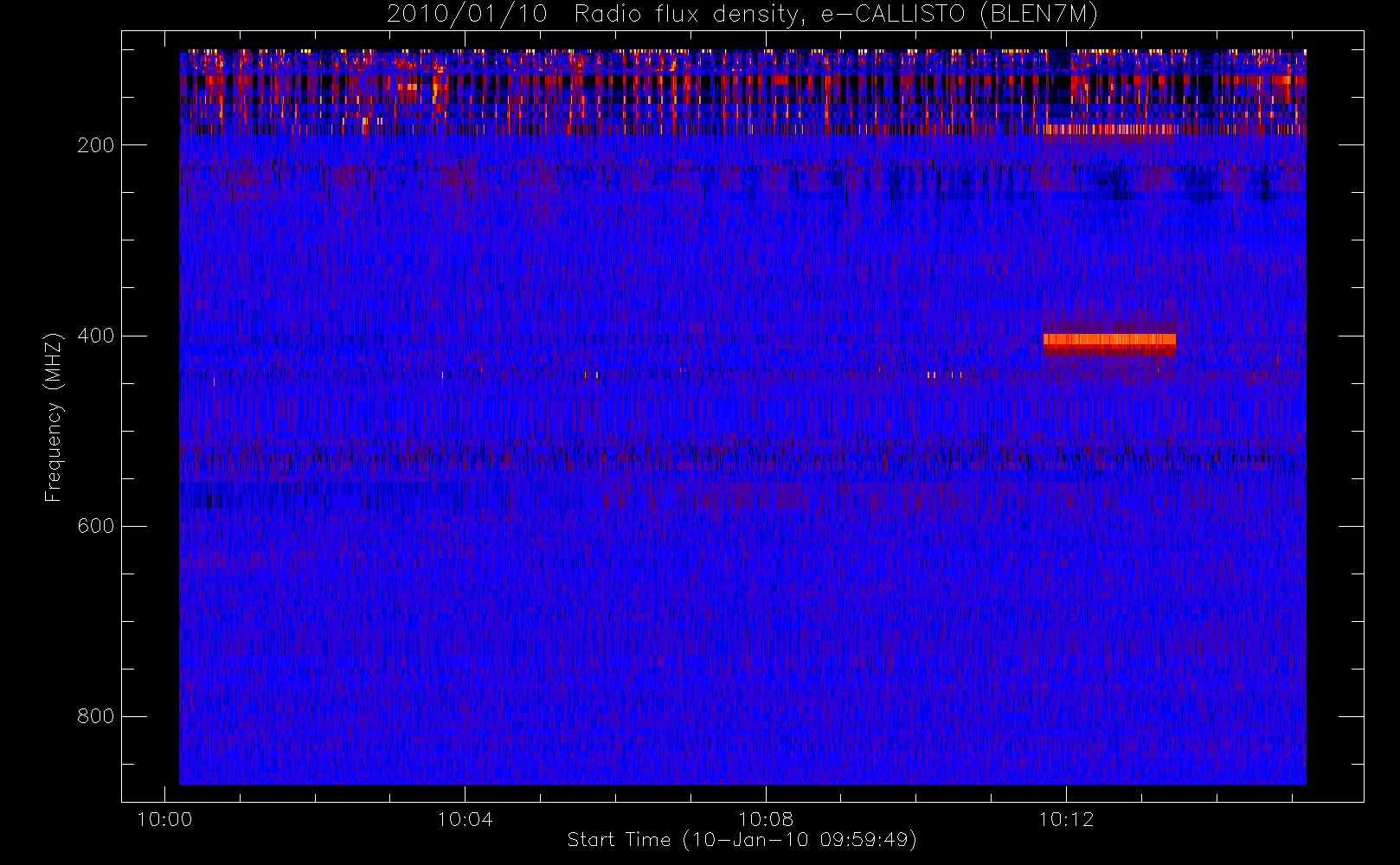Click the 'Start Time (10-Jan-10 09:59:49)' label

point(742,840)
